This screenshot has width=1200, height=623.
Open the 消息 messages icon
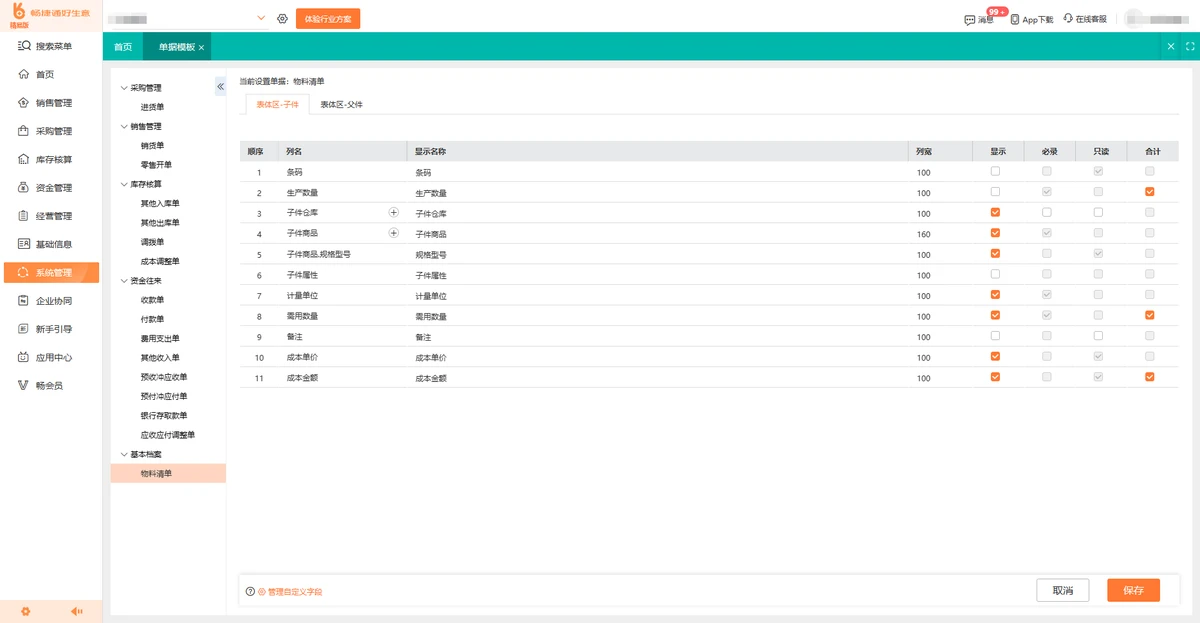(970, 19)
